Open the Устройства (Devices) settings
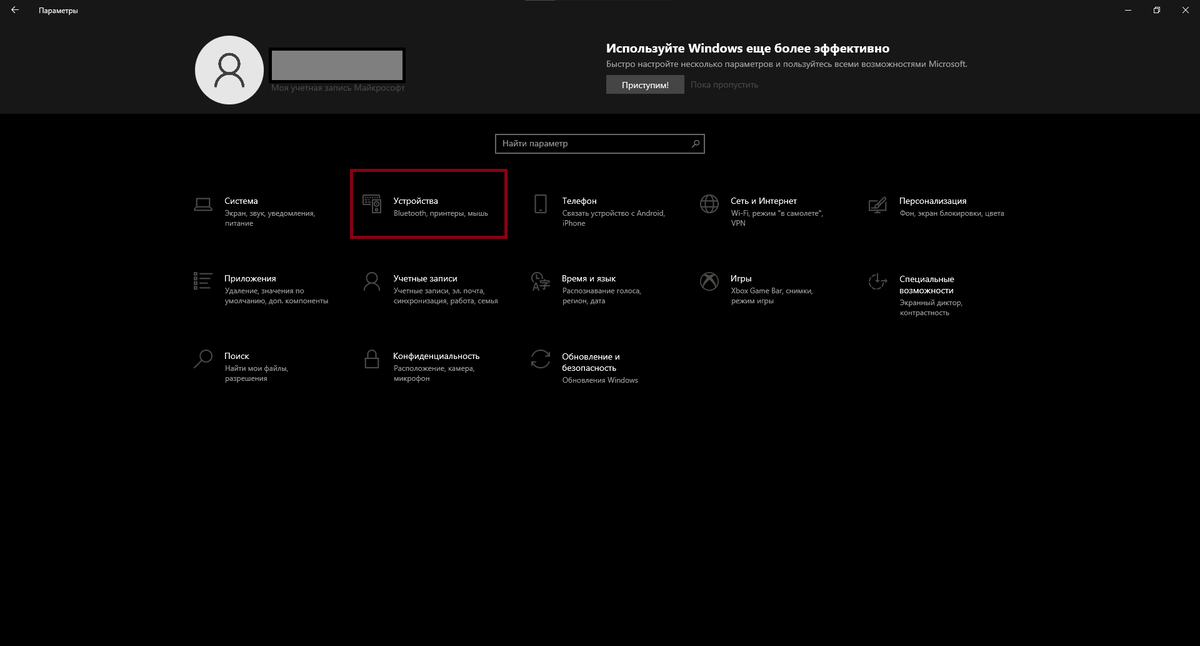 pyautogui.click(x=428, y=204)
